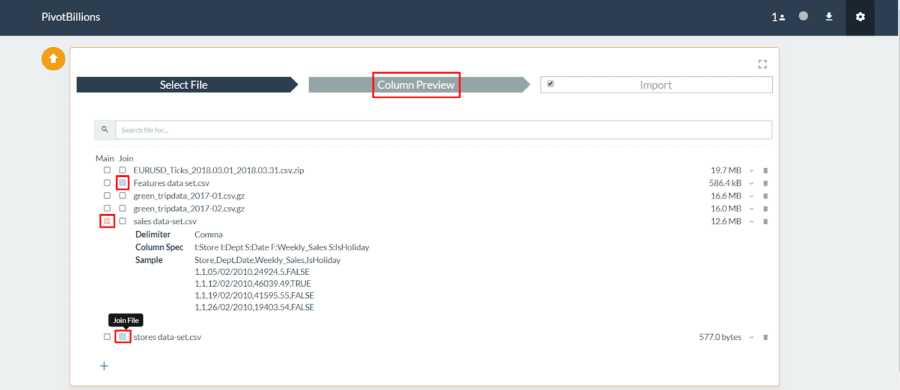The height and width of the screenshot is (390, 900).
Task: Click the PivotBillions logo text
Action: (71, 17)
